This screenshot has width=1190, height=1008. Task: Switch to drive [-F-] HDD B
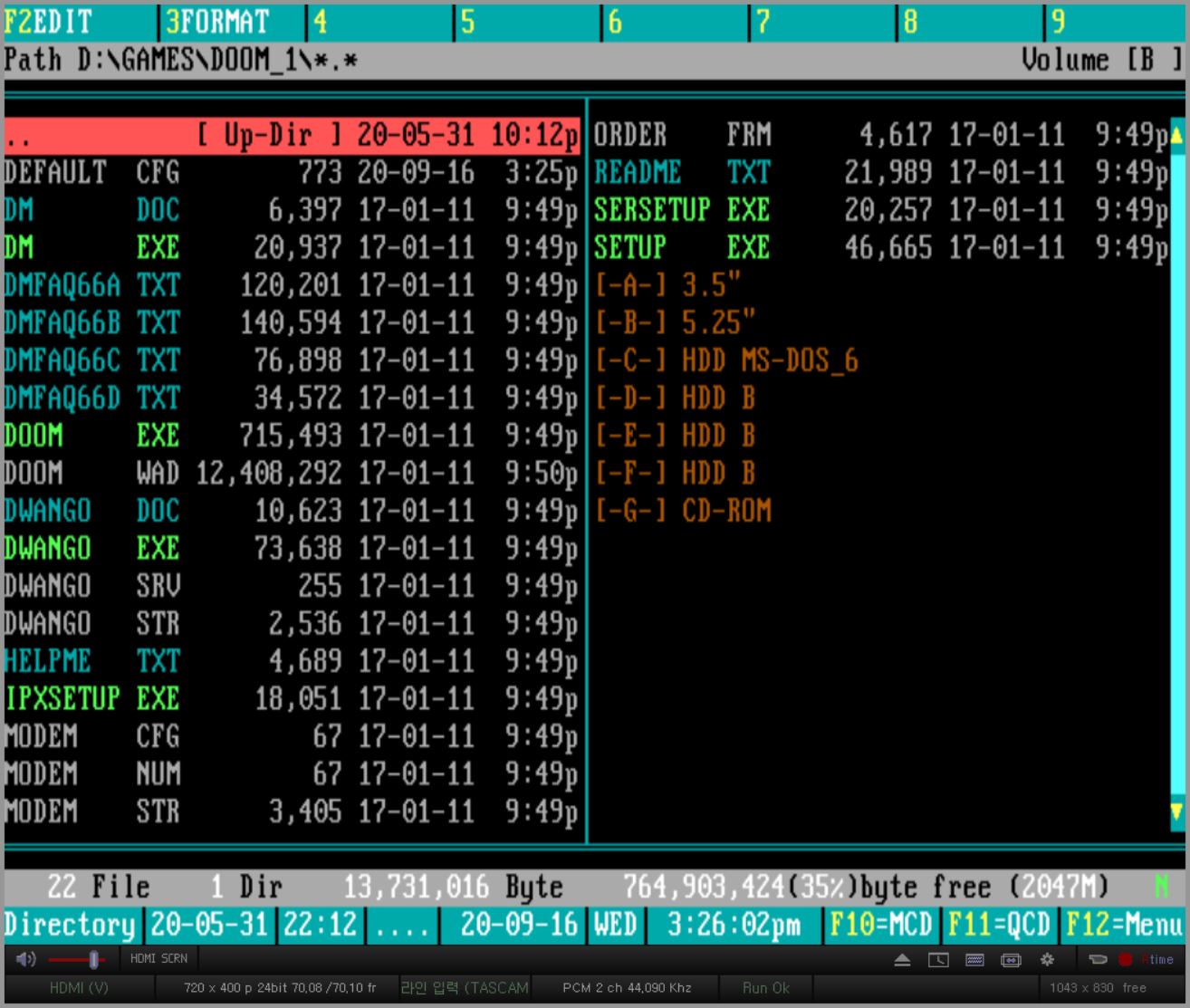pos(675,473)
